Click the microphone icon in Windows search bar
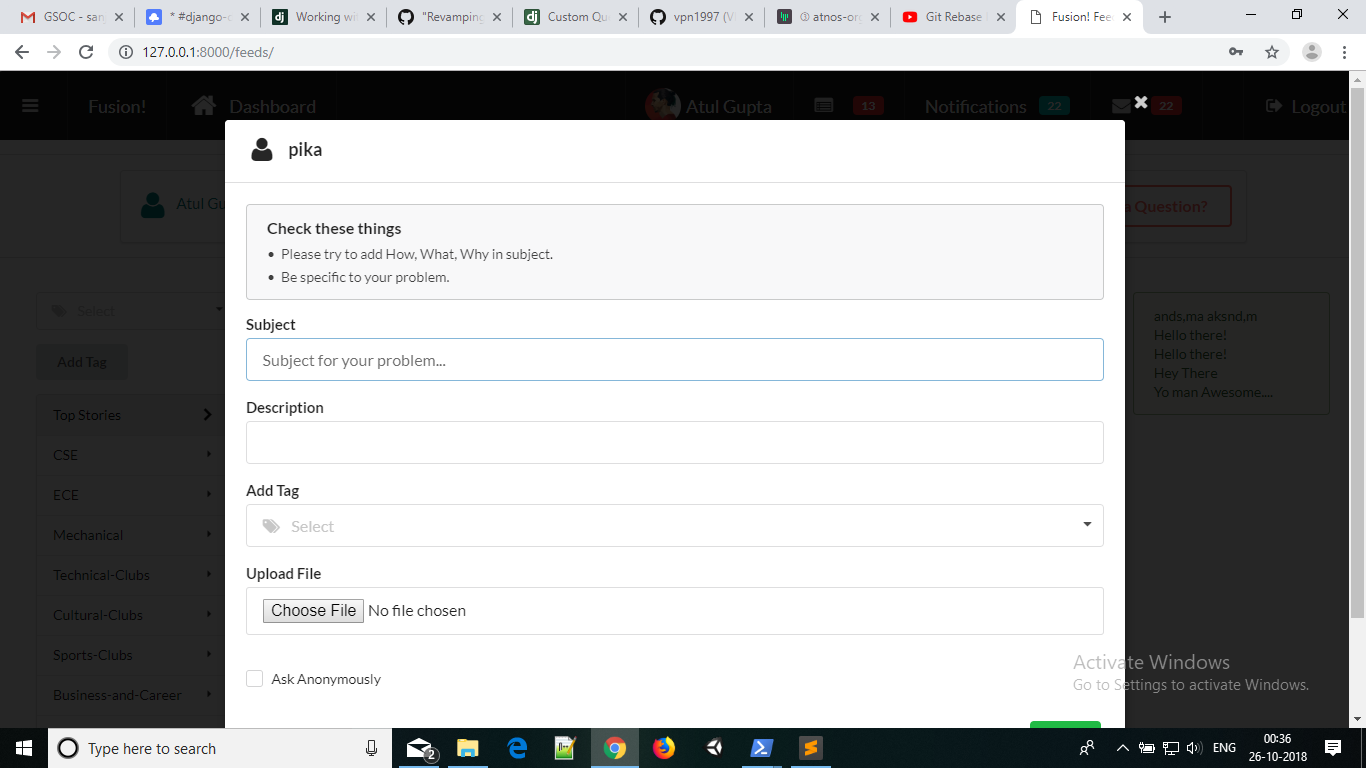 371,747
